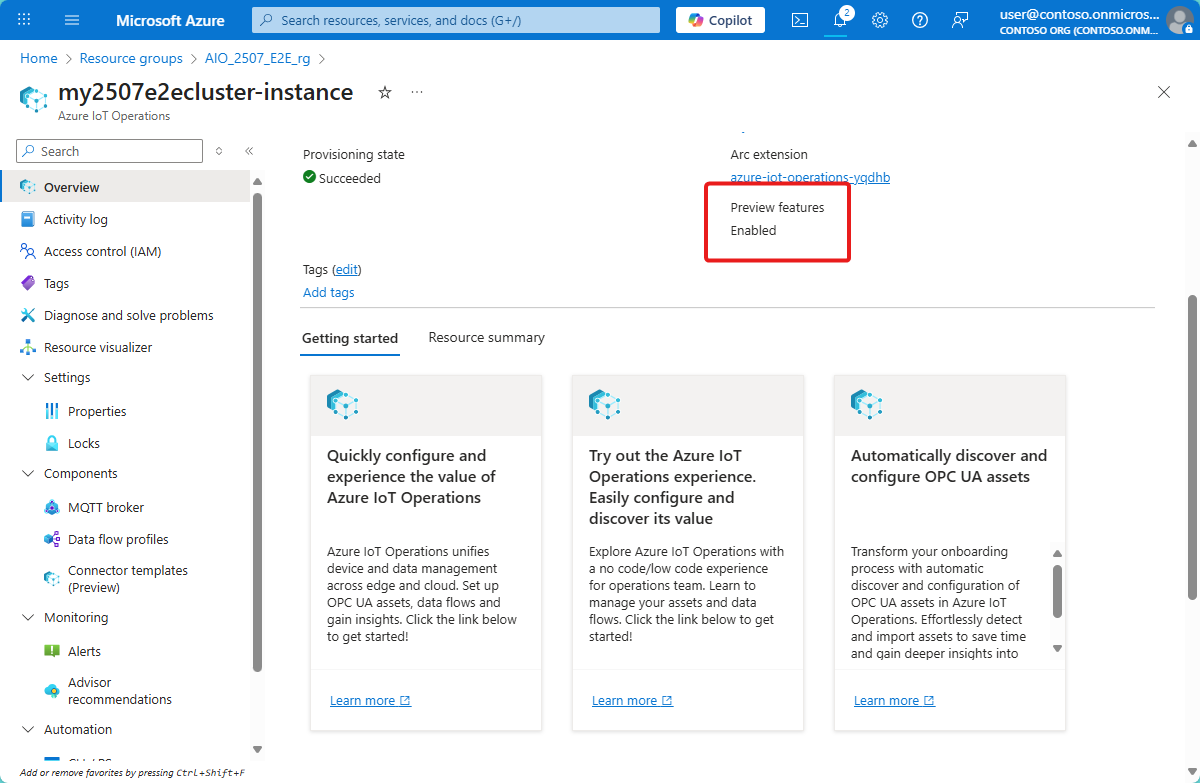Launch Cloud Shell from the top bar

(x=800, y=20)
